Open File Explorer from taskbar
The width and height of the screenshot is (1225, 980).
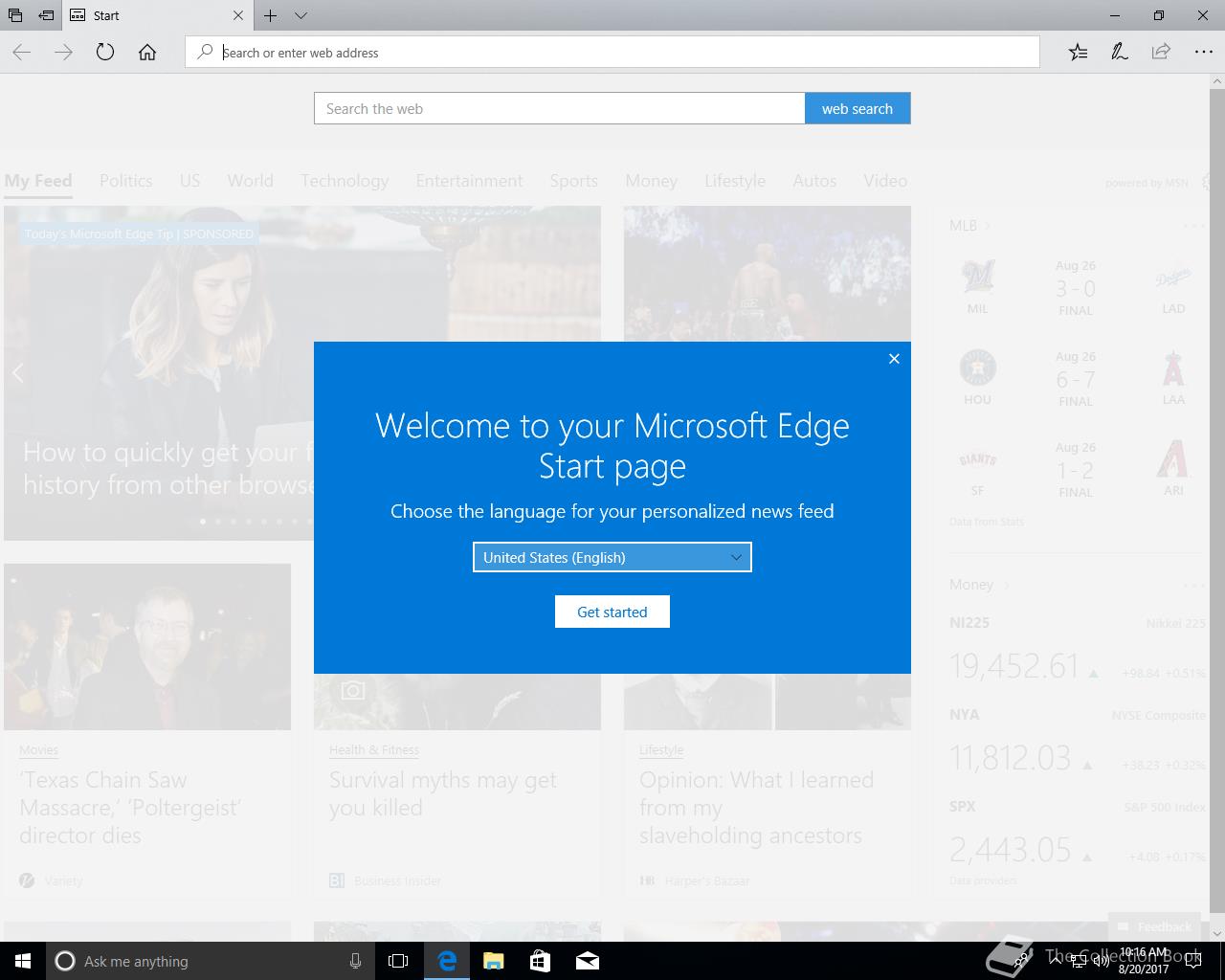494,961
